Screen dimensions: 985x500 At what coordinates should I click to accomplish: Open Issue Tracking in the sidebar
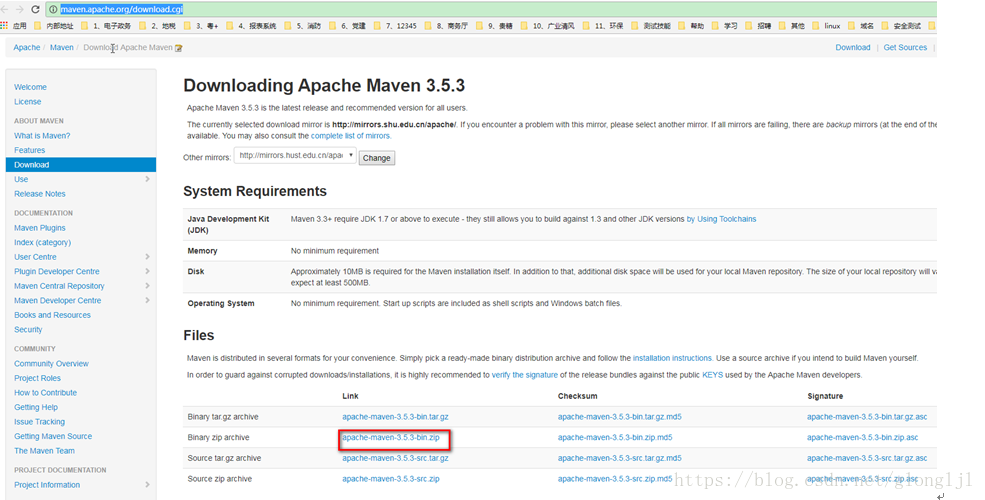click(x=40, y=422)
